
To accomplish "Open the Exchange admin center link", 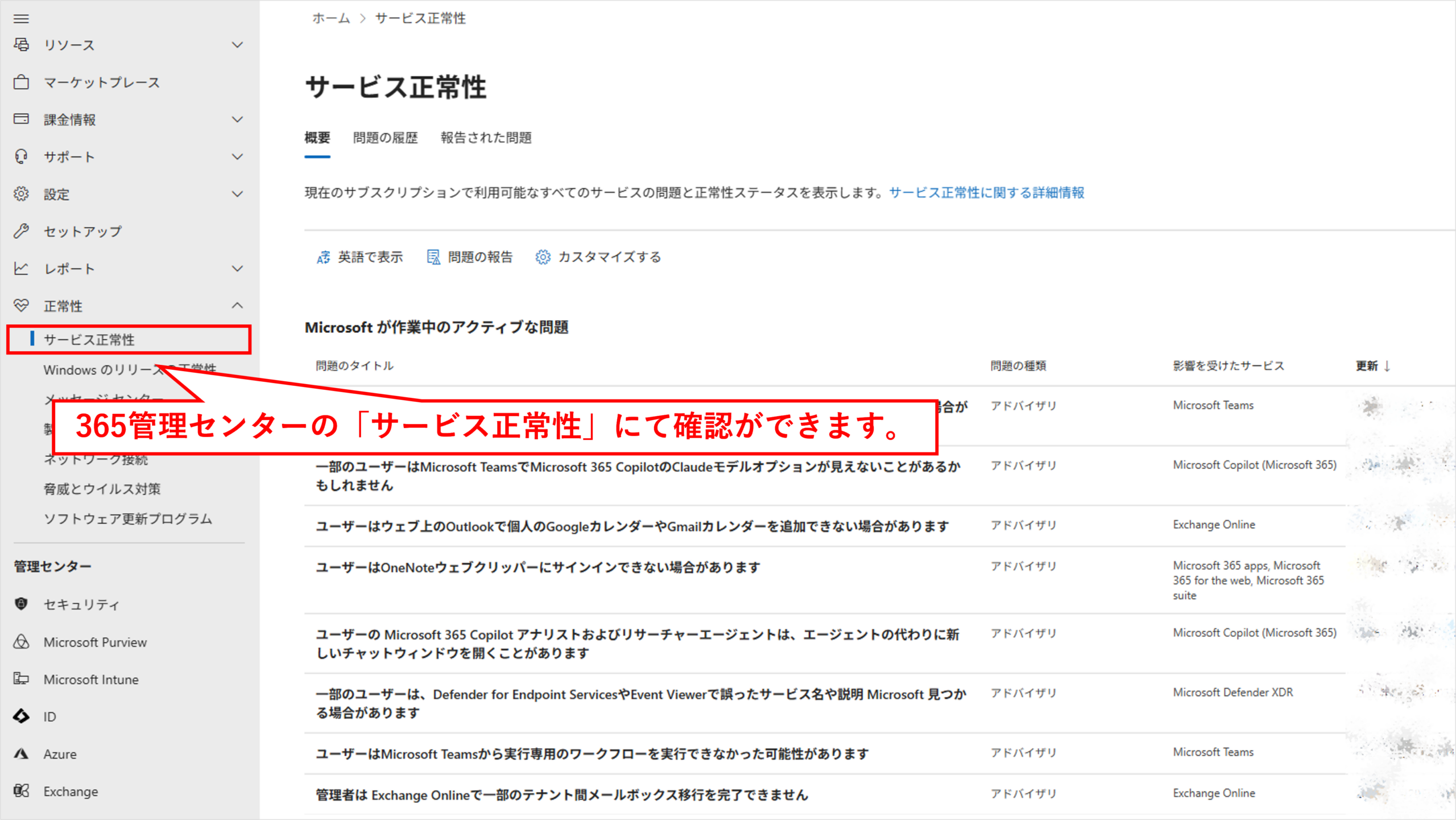I will click(x=71, y=792).
